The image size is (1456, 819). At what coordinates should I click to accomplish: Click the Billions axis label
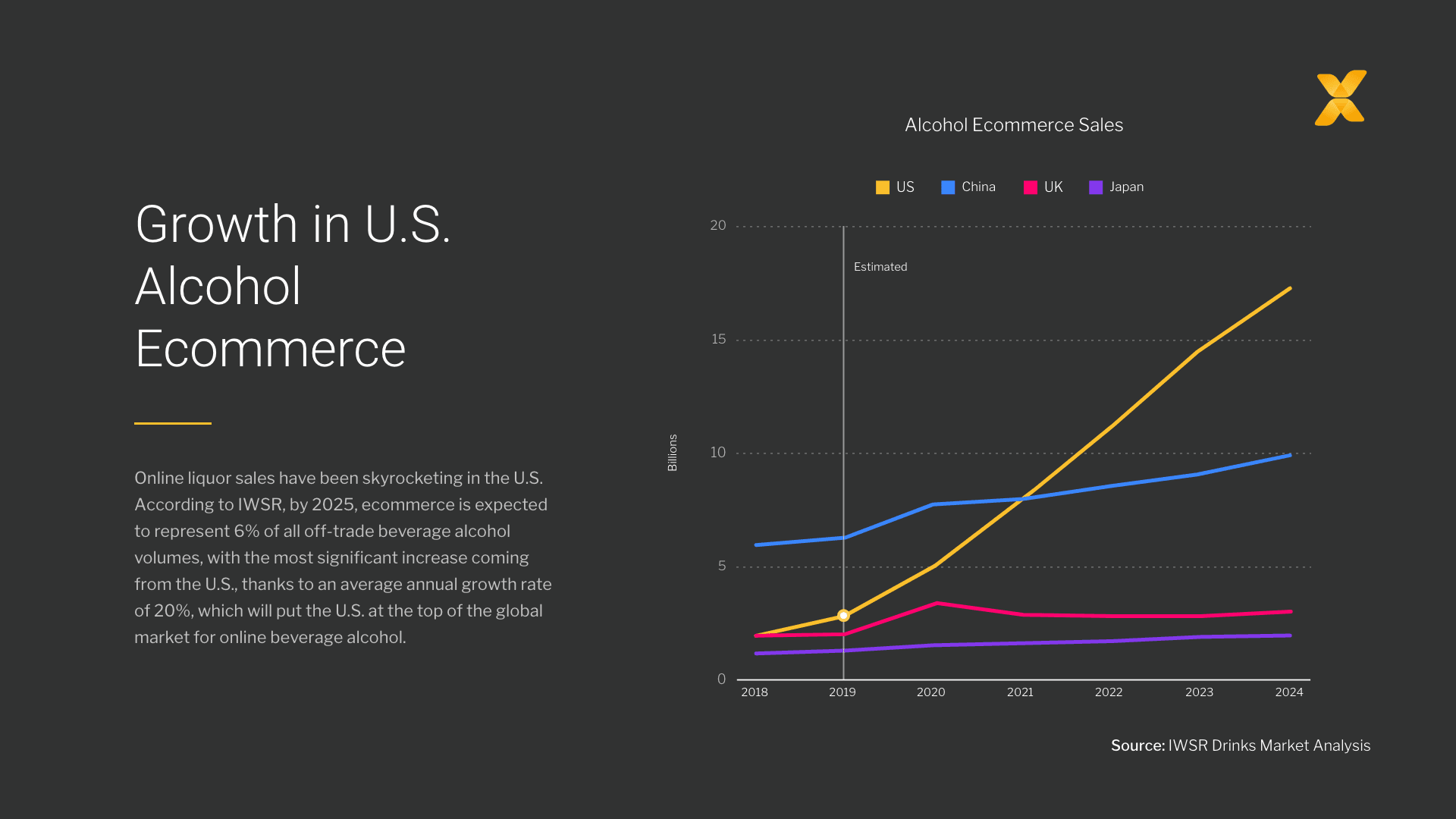click(673, 453)
